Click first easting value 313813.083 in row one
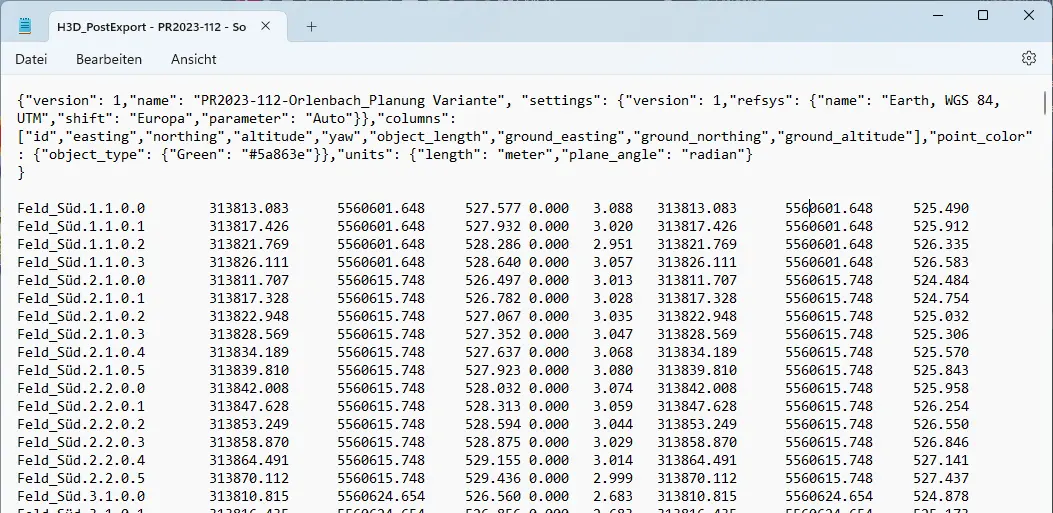 point(248,208)
